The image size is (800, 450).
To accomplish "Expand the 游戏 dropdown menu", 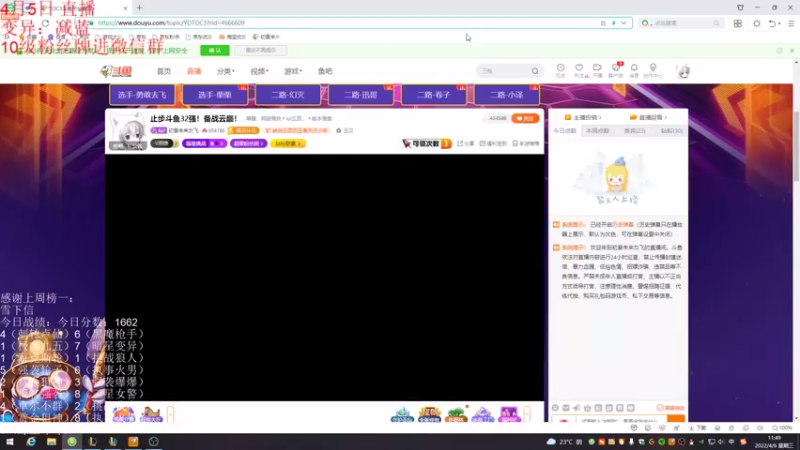I will (x=293, y=71).
